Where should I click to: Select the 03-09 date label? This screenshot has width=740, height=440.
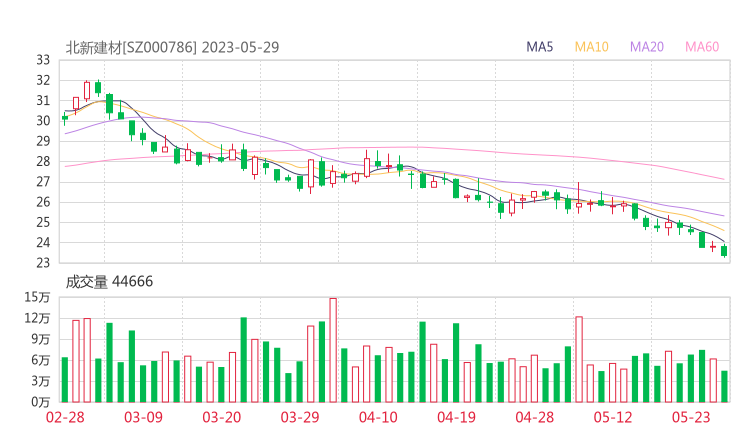click(143, 417)
